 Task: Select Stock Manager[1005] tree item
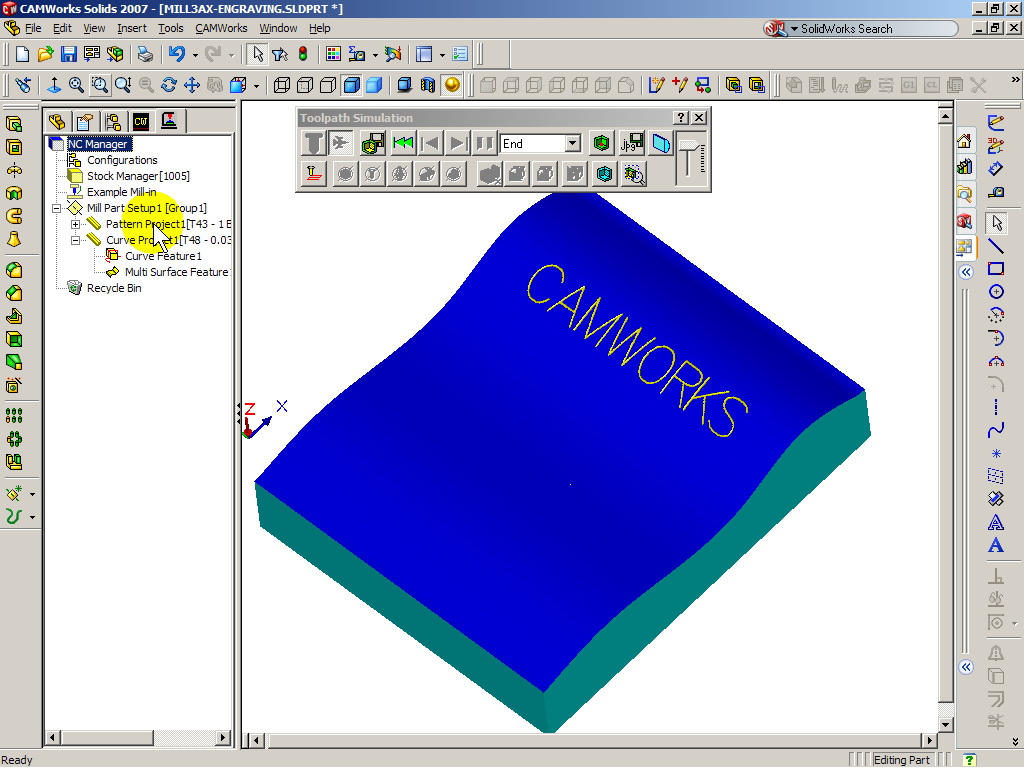(138, 176)
